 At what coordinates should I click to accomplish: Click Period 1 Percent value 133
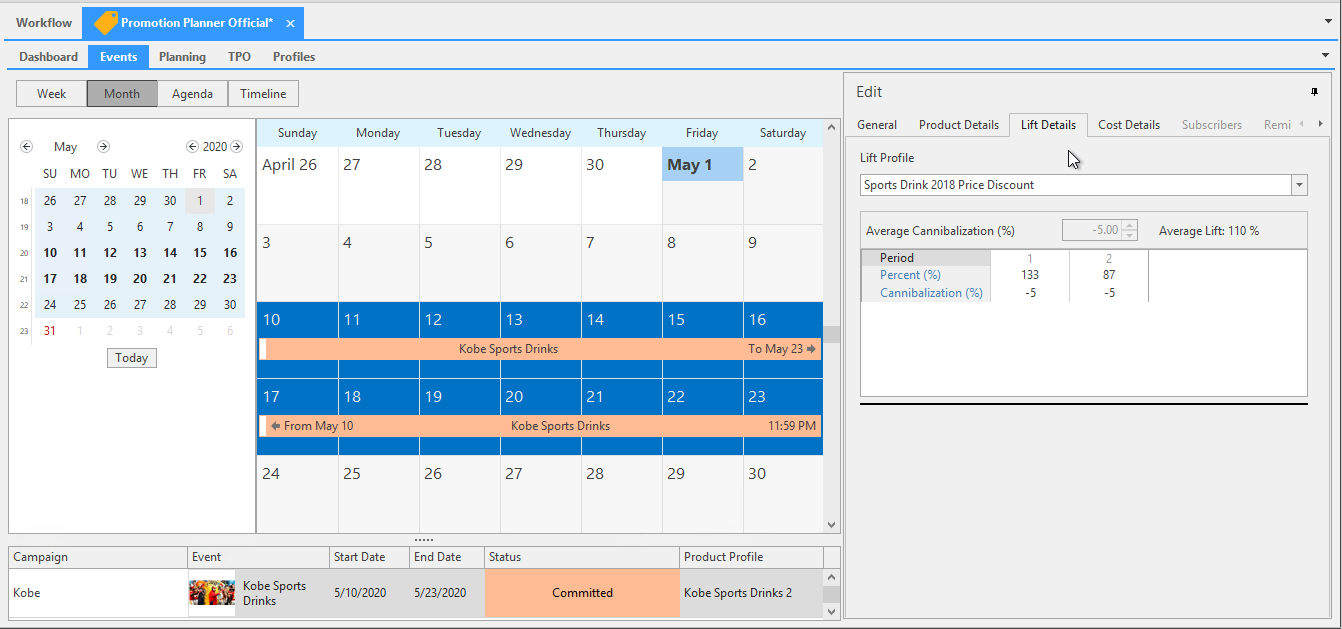point(1030,275)
